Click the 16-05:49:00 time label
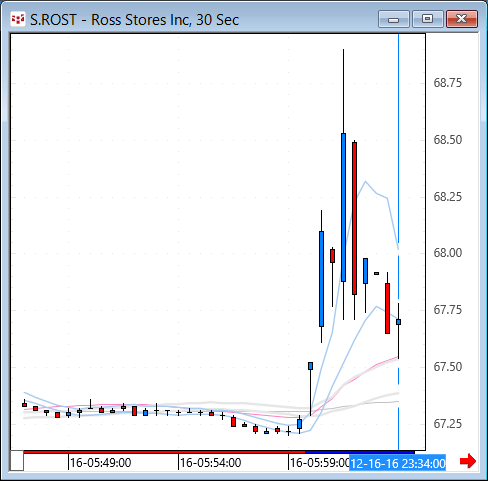 pos(100,463)
